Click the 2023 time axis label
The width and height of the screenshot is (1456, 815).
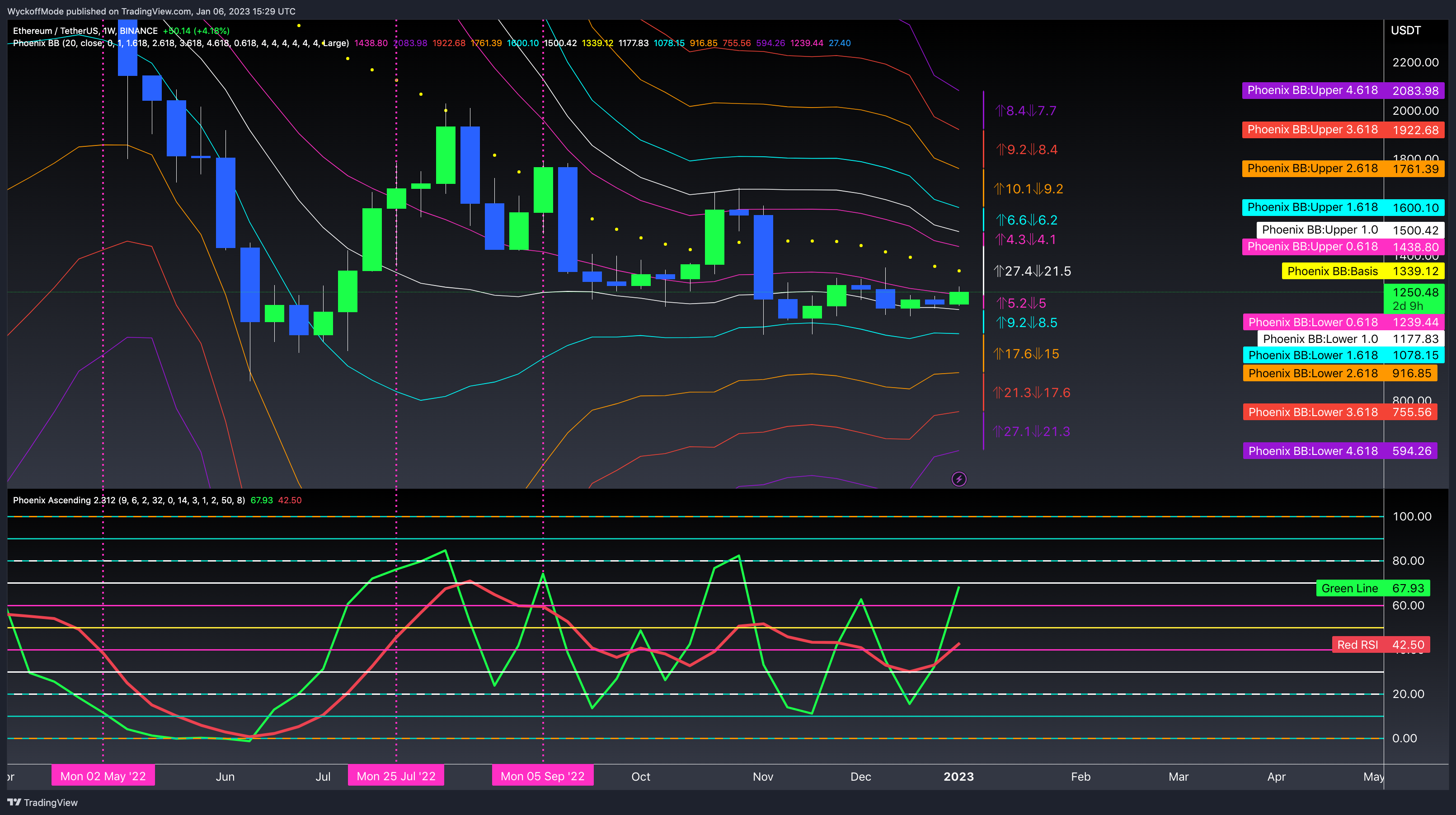[958, 777]
